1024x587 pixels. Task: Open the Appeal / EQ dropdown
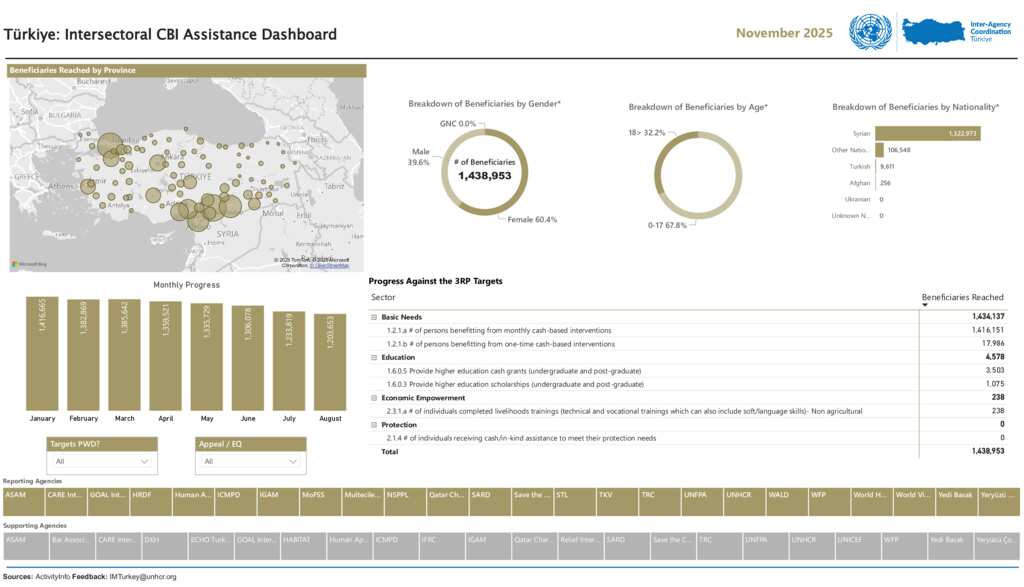tap(250, 461)
